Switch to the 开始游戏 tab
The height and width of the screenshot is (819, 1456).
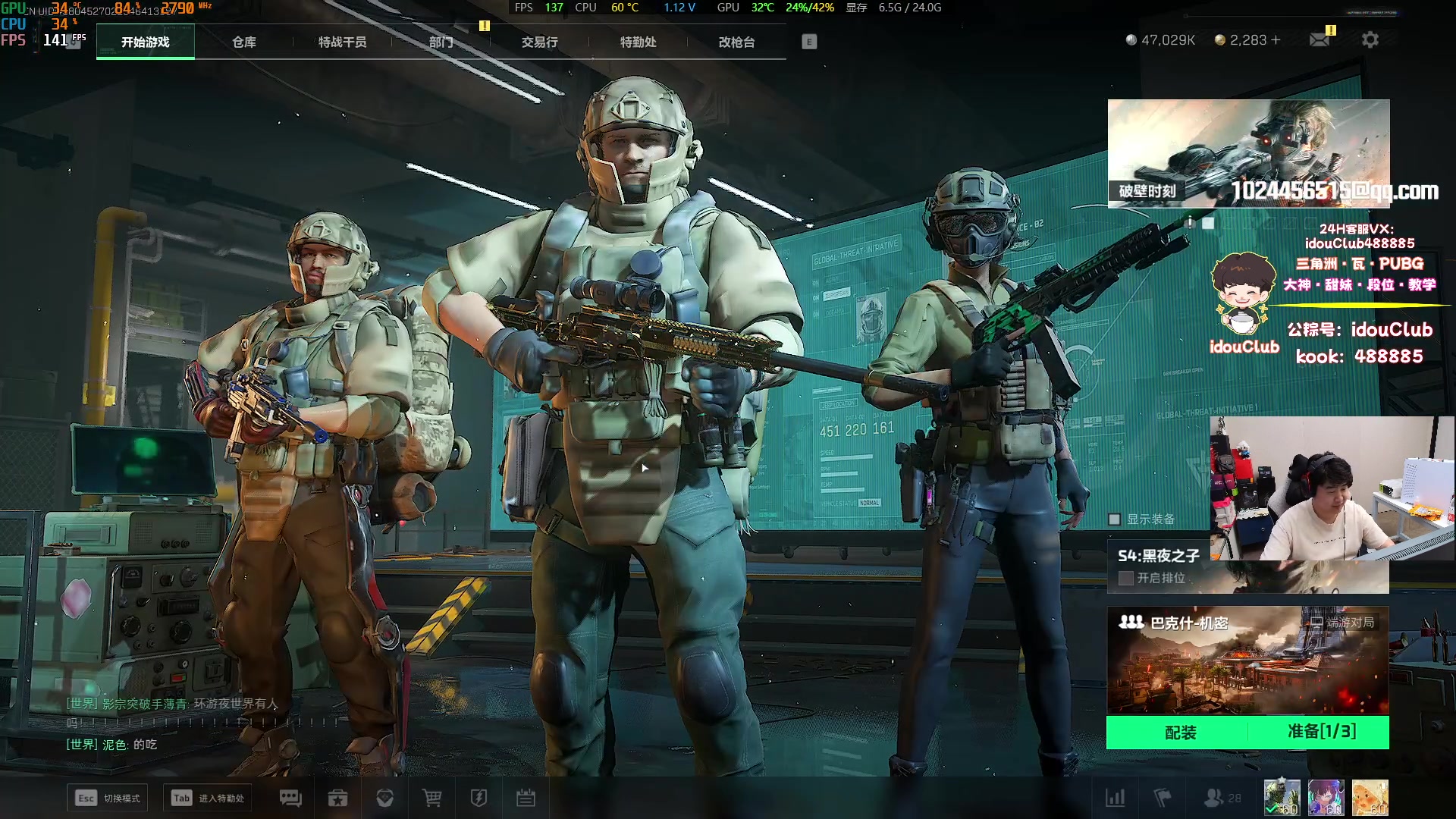point(146,42)
